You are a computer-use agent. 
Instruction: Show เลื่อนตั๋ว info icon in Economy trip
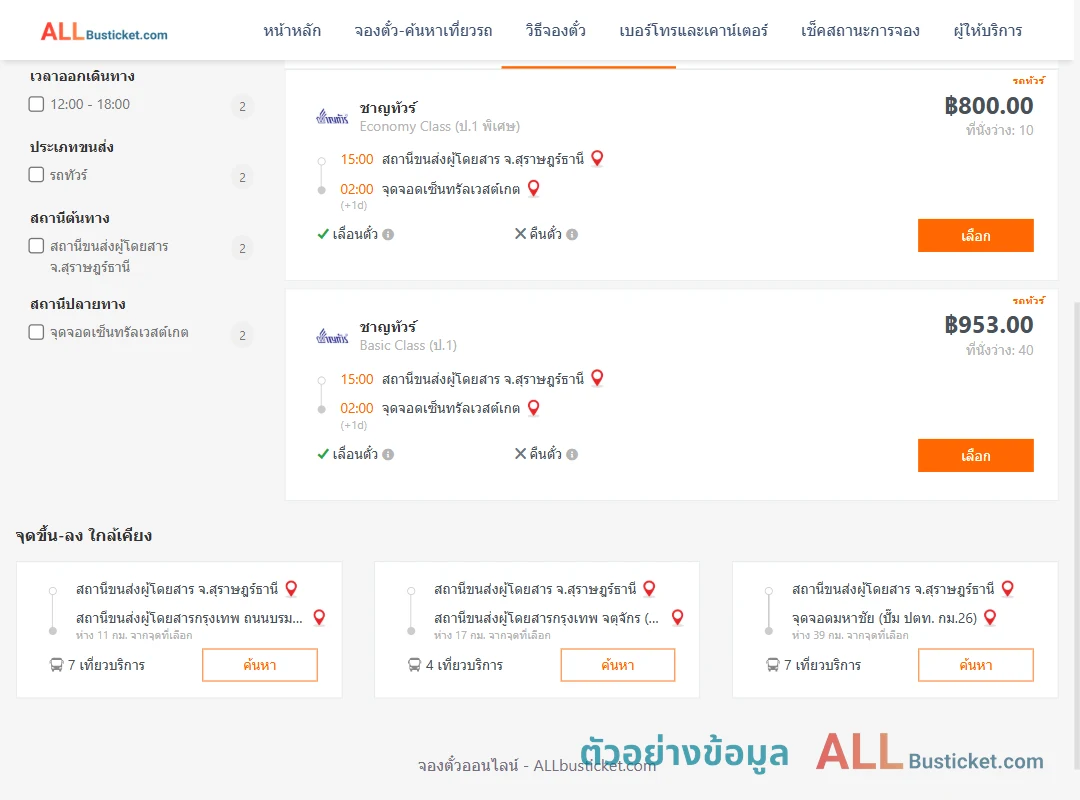(388, 234)
